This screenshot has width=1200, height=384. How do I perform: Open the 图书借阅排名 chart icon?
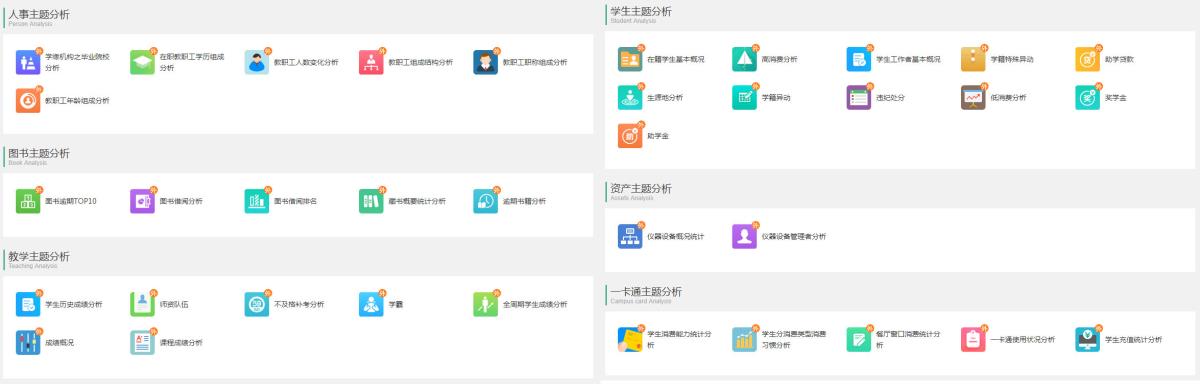257,201
